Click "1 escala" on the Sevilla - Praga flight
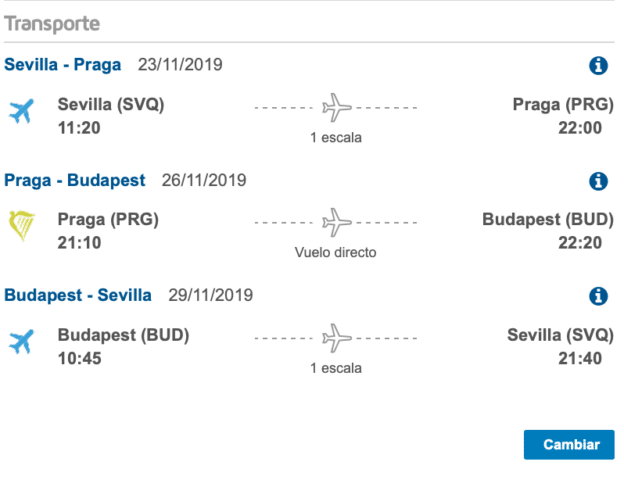Image resolution: width=624 pixels, height=494 pixels. (x=336, y=138)
